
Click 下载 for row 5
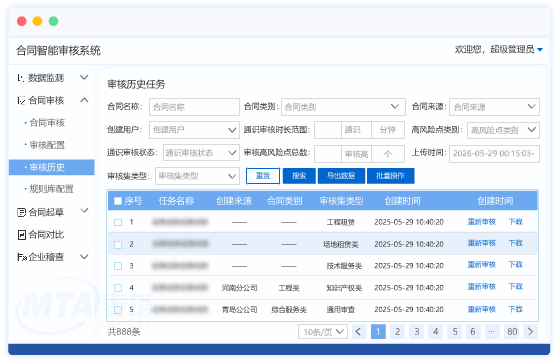tap(515, 309)
